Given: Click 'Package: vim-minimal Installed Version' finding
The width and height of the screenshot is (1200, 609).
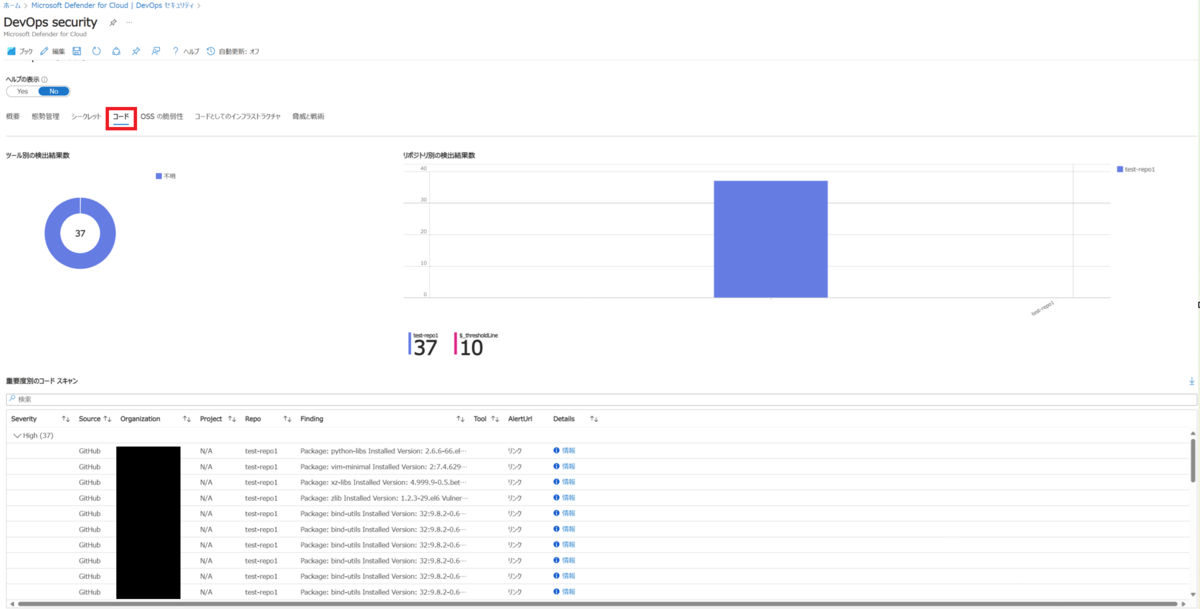Looking at the screenshot, I should pyautogui.click(x=384, y=466).
